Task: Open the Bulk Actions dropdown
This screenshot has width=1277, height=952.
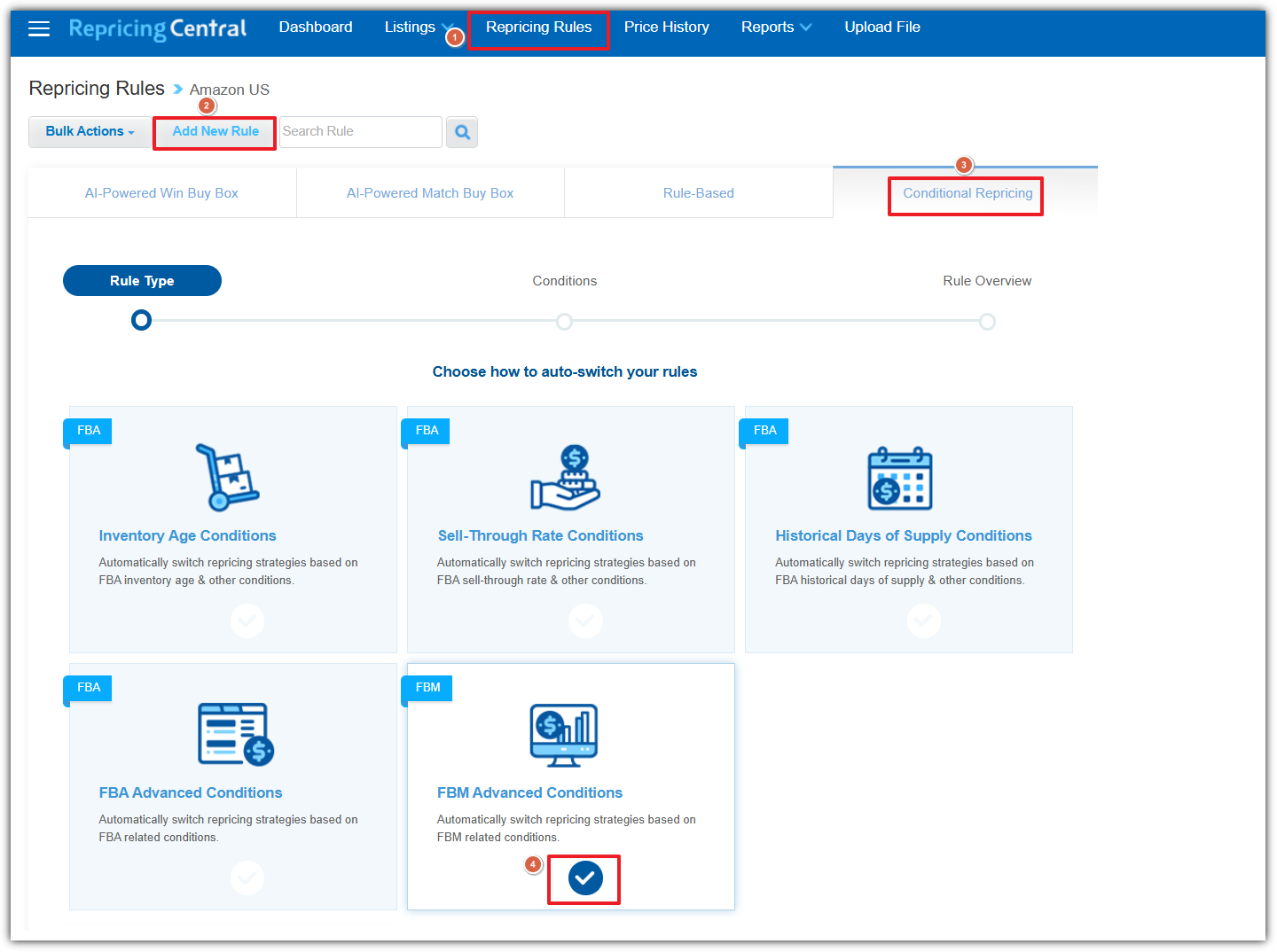Action: pos(90,132)
